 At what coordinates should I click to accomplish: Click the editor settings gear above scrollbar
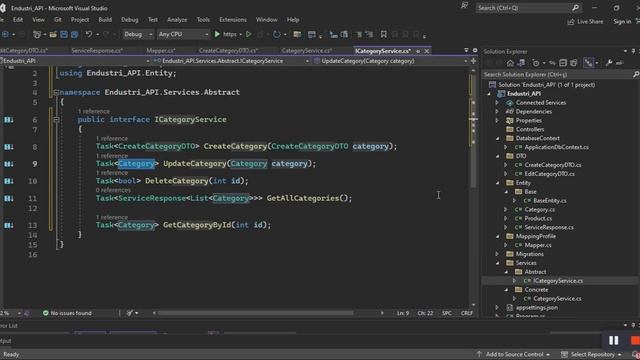point(475,51)
